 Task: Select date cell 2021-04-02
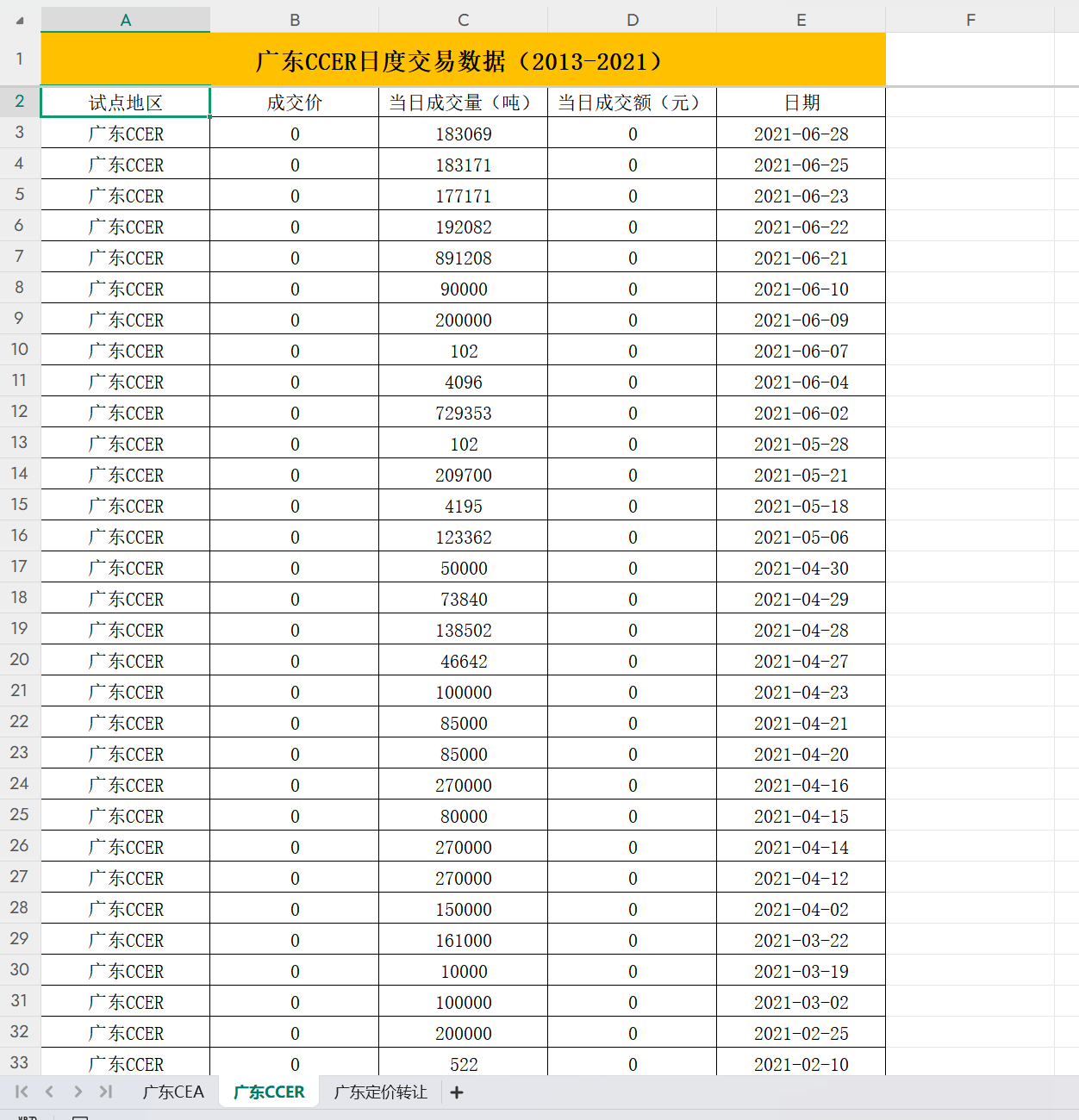coord(801,909)
